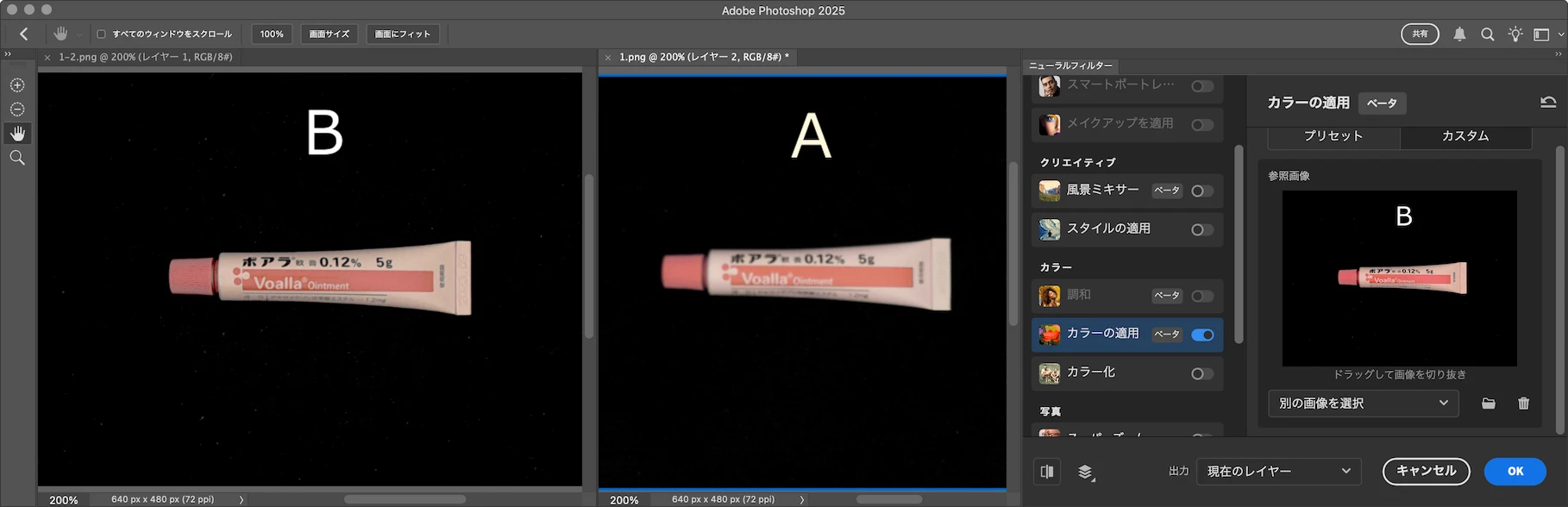1568x507 pixels.
Task: Select the add-to-selection brush tool
Action: click(17, 85)
